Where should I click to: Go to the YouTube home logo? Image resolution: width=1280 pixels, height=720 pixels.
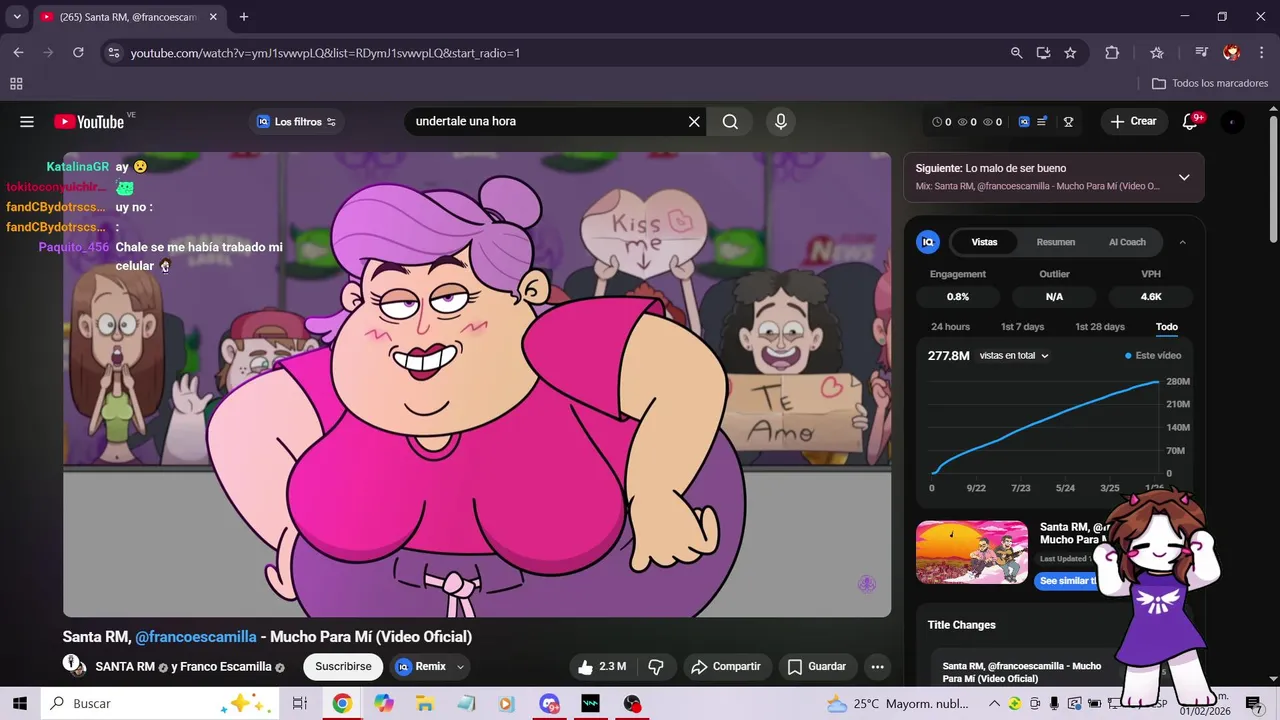[90, 122]
